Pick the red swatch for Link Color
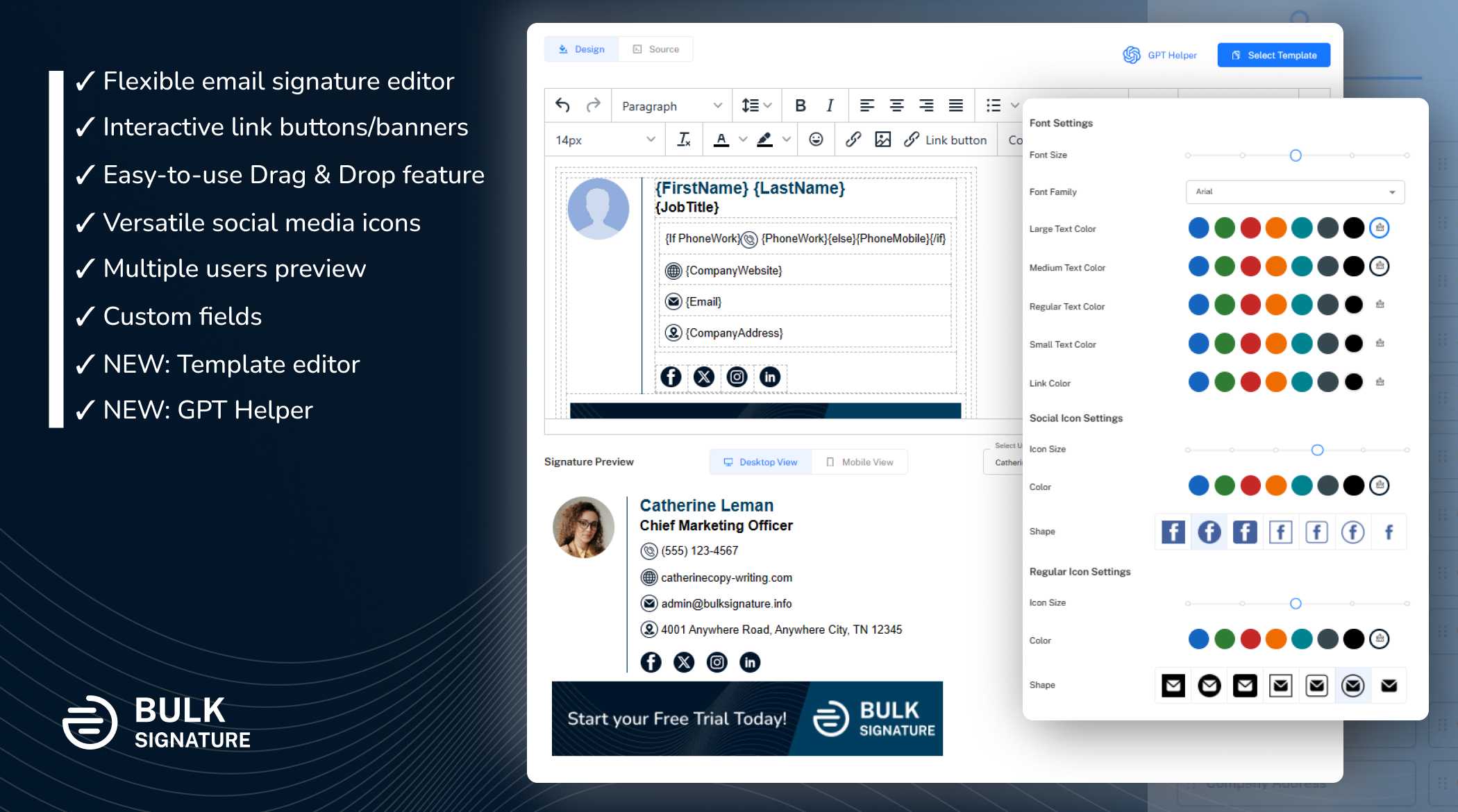The height and width of the screenshot is (812, 1458). point(1250,382)
